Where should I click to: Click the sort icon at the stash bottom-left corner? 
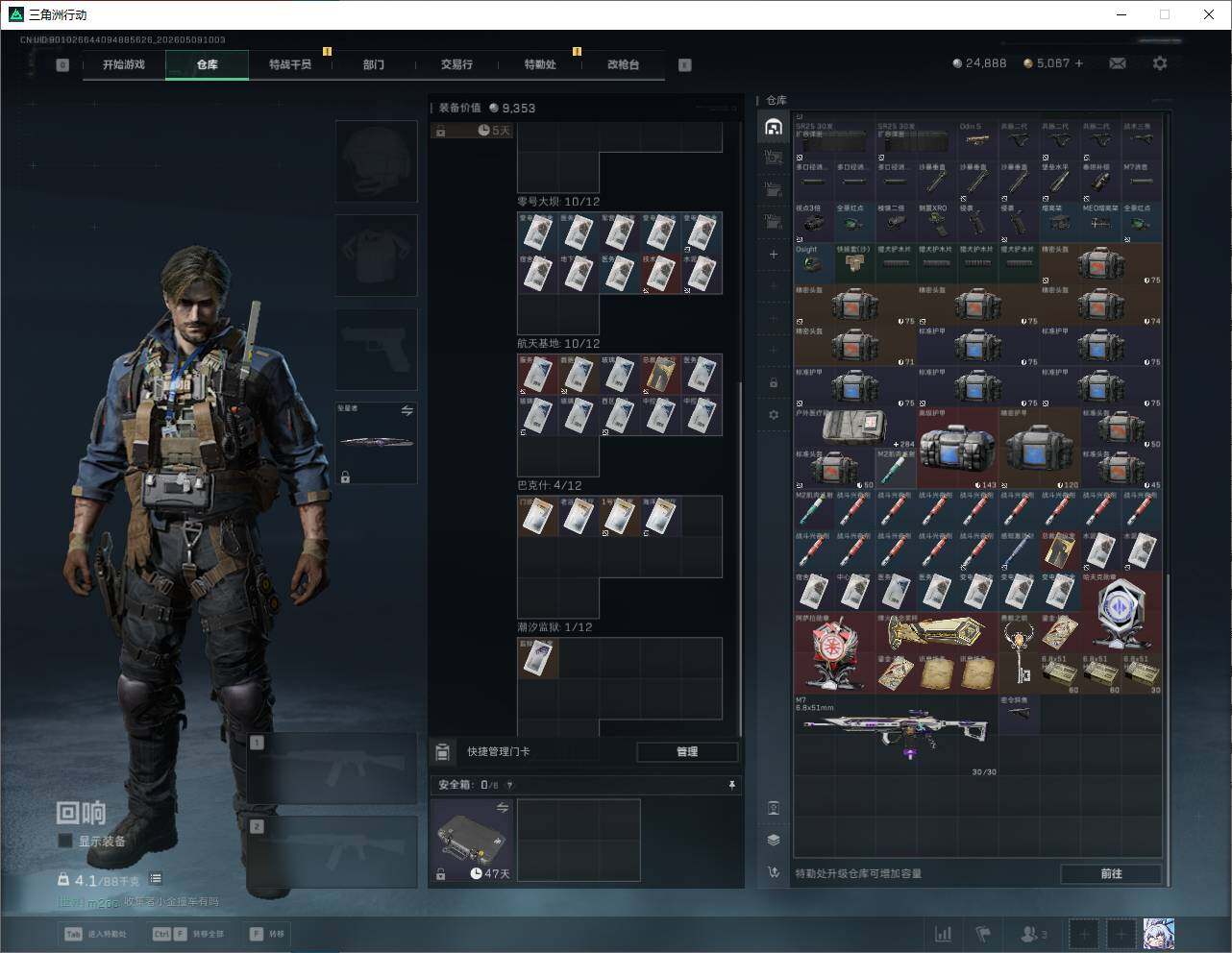point(774,872)
